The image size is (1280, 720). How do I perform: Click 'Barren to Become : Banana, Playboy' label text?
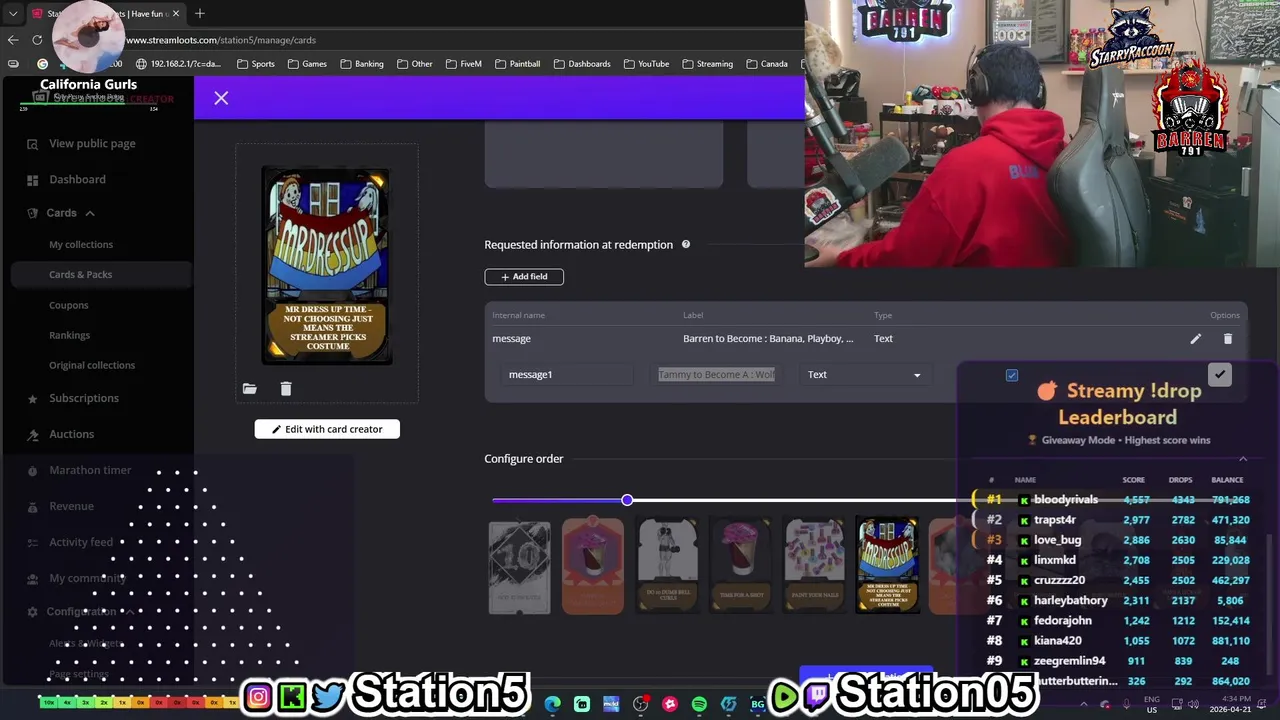click(x=768, y=339)
